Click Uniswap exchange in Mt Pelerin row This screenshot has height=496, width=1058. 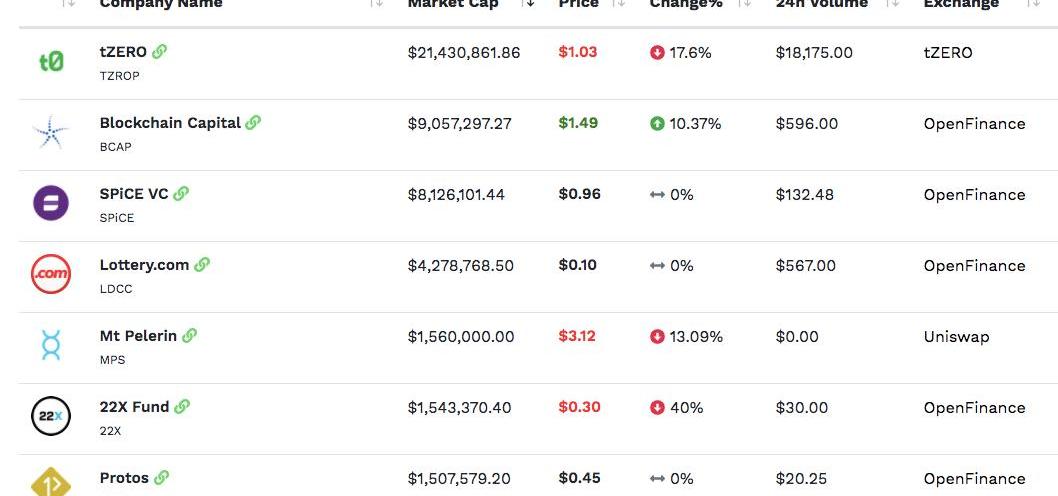pos(956,337)
